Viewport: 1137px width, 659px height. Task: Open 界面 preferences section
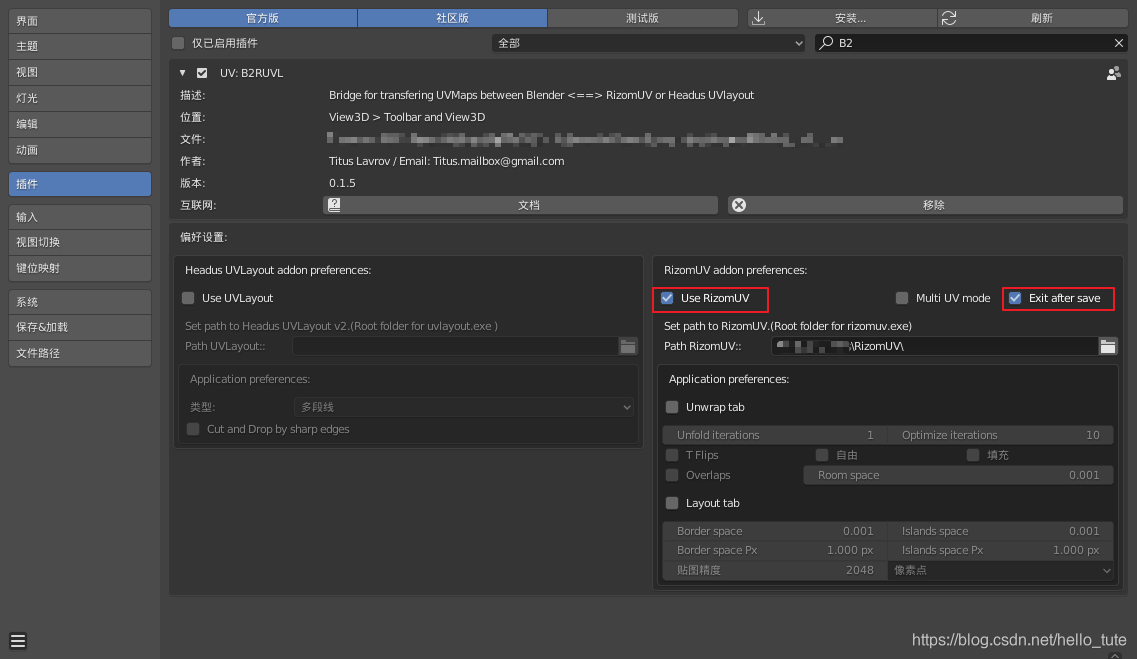(80, 21)
